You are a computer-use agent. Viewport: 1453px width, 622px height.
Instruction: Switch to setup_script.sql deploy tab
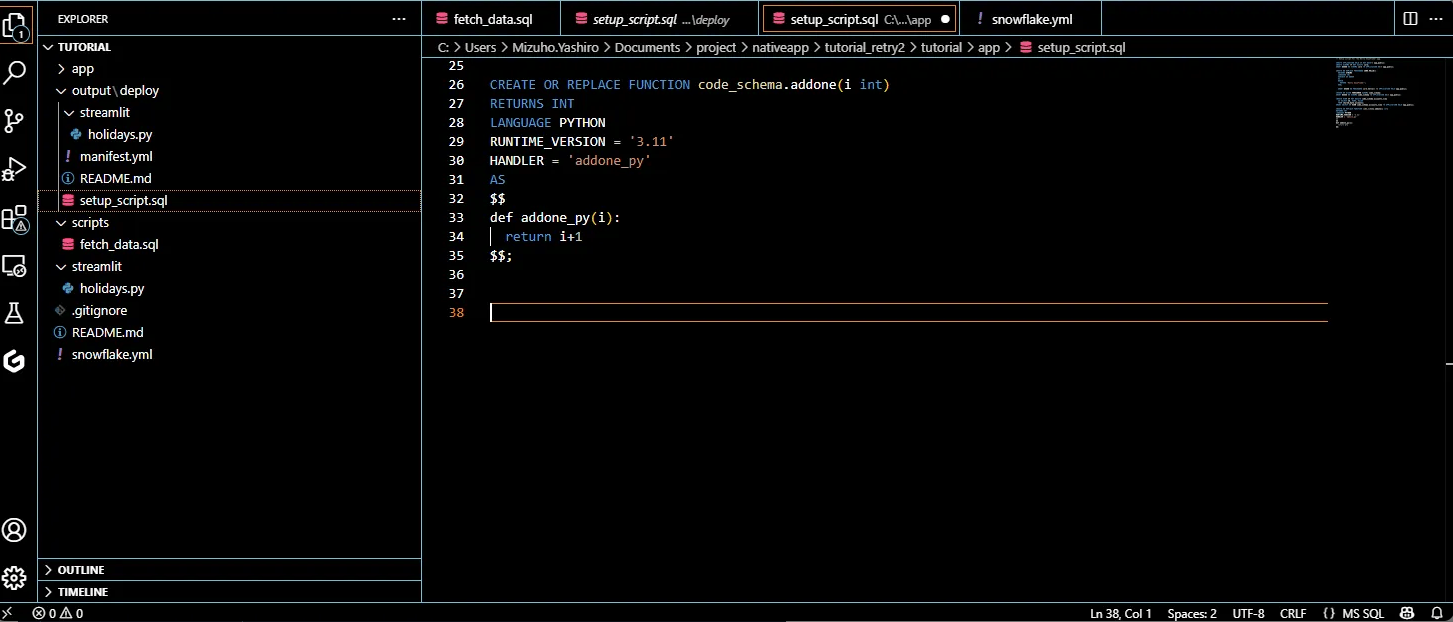coord(660,19)
